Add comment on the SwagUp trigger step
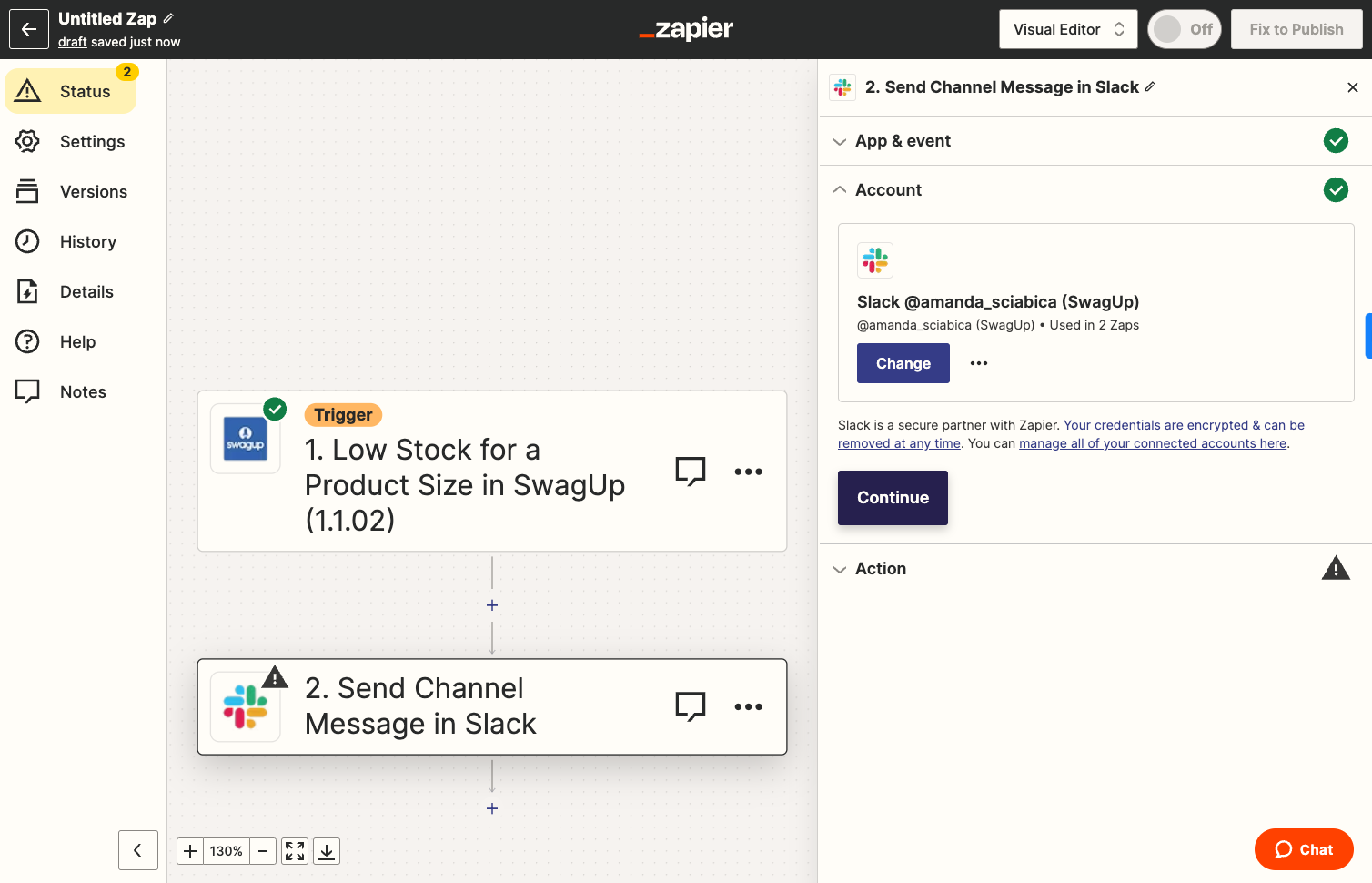 [691, 471]
